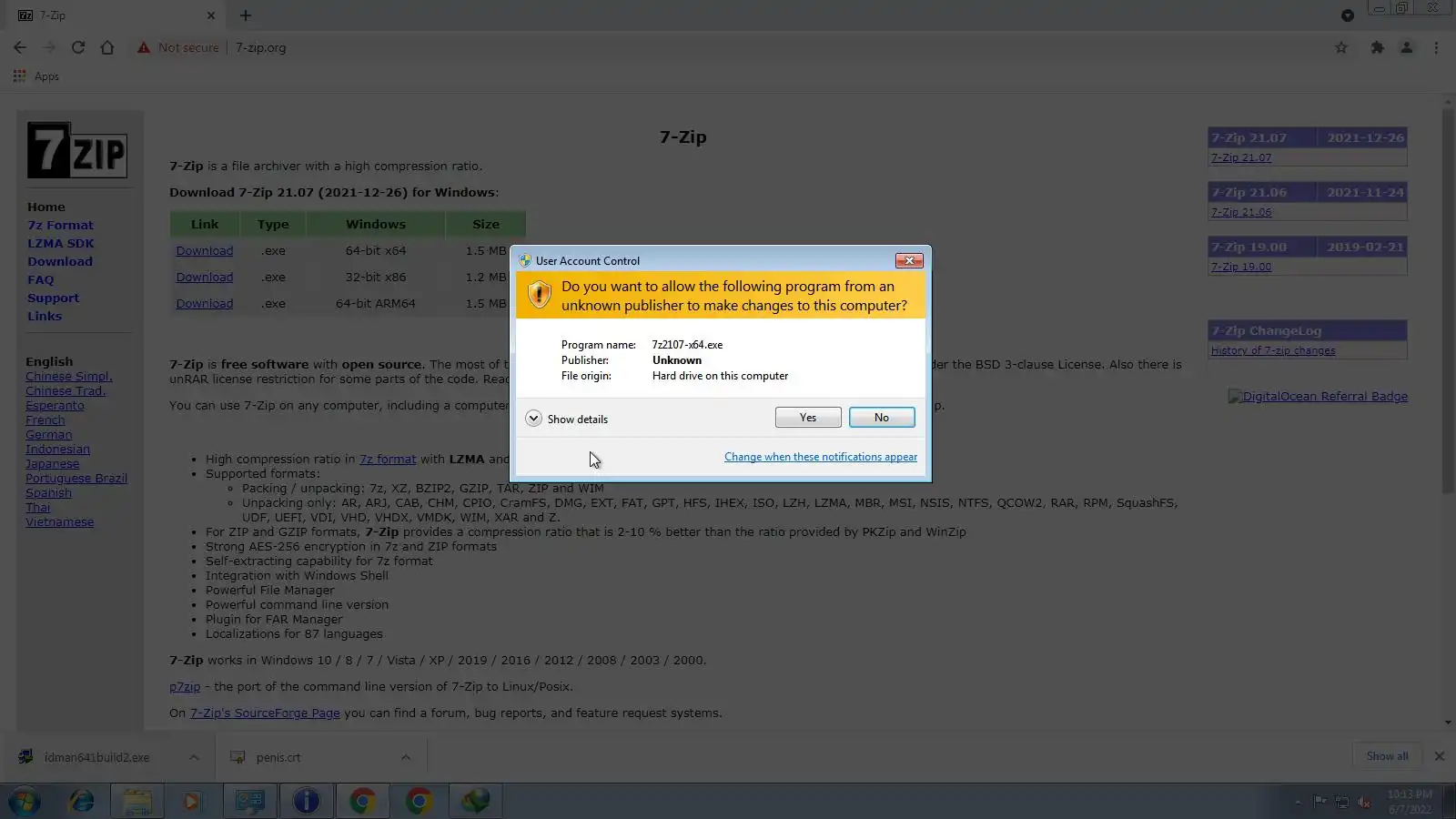
Task: Switch language to Portuguese Brazil
Action: [x=76, y=479]
